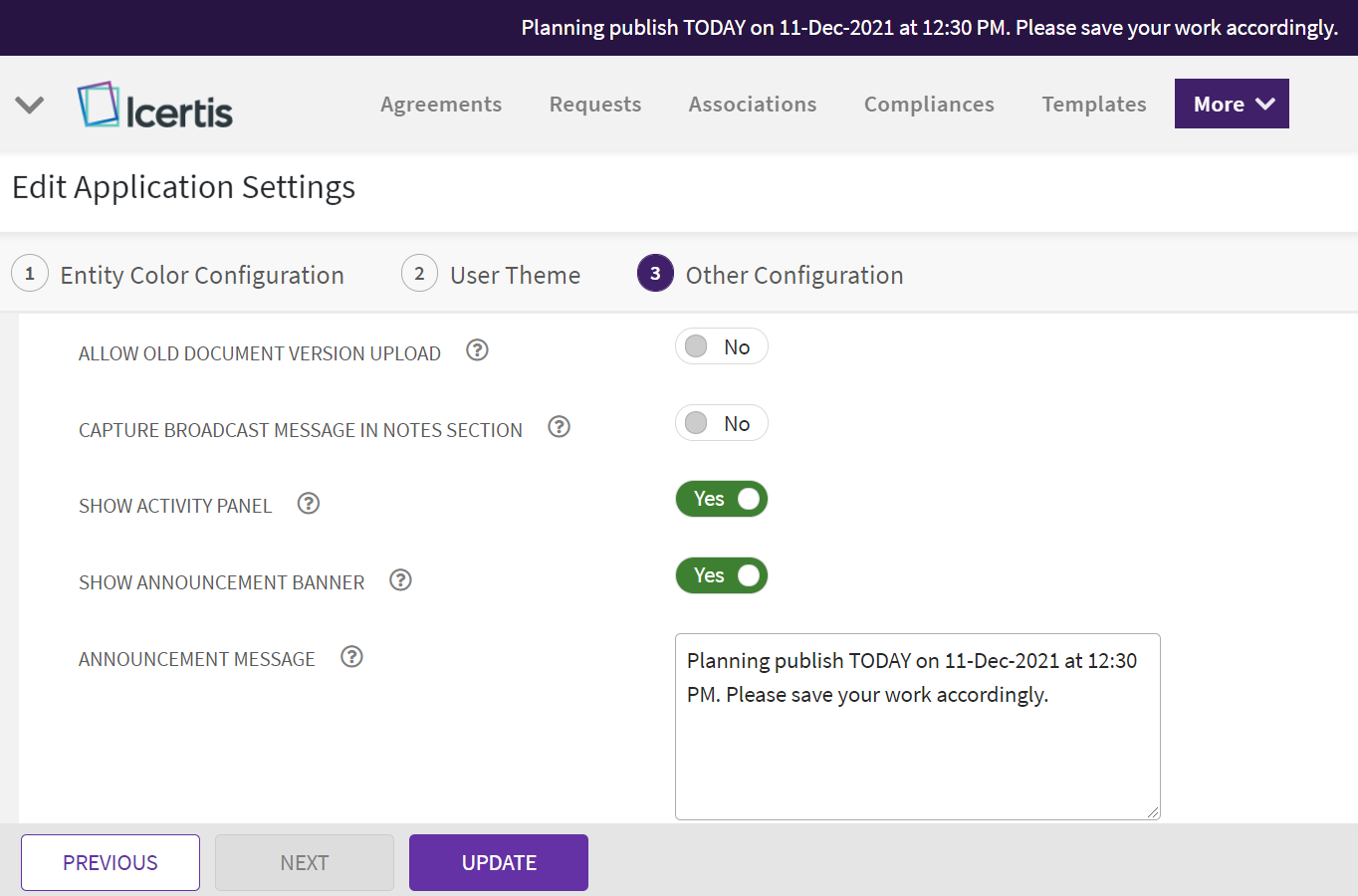Viewport: 1358px width, 896px height.
Task: Switch to the User Theme tab
Action: [x=515, y=275]
